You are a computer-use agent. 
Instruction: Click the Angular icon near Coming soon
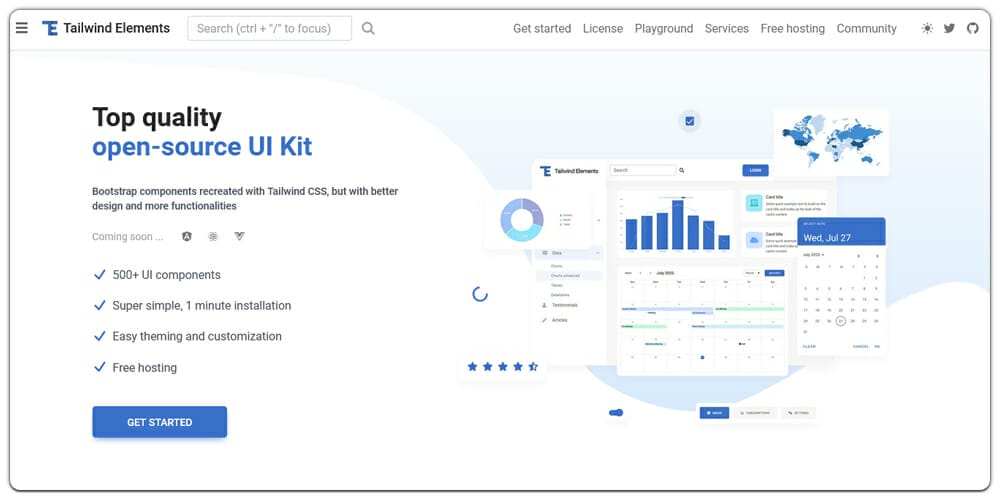pos(186,237)
